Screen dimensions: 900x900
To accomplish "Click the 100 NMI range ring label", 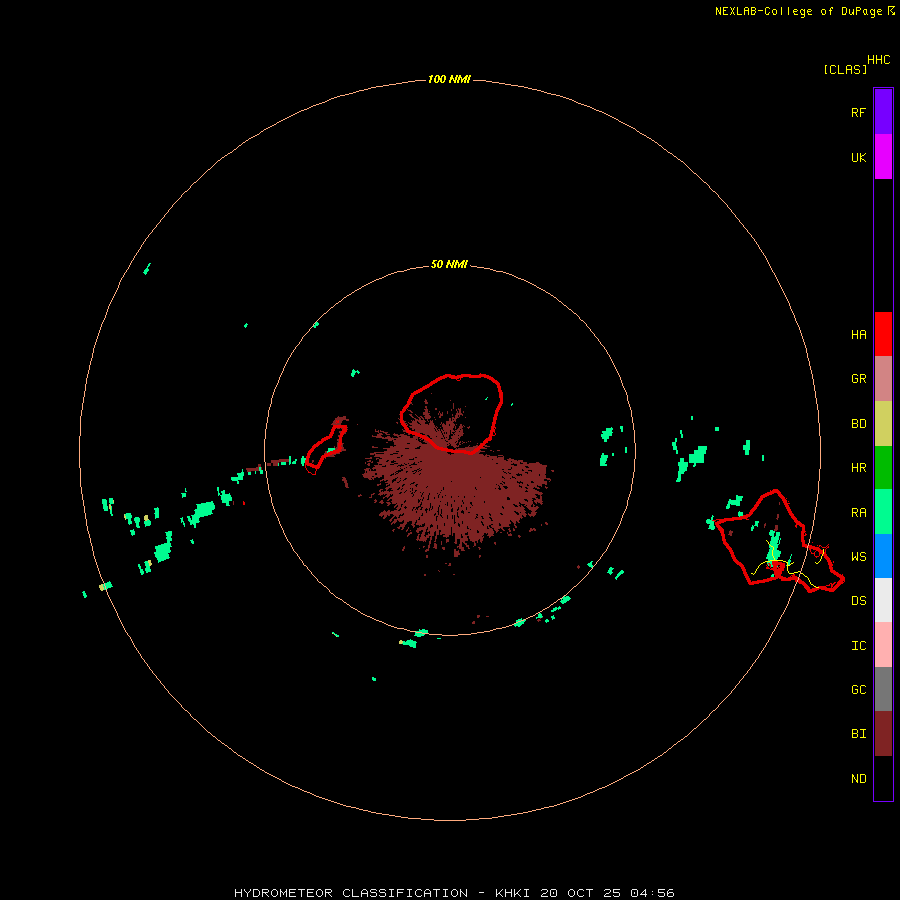I will [449, 79].
